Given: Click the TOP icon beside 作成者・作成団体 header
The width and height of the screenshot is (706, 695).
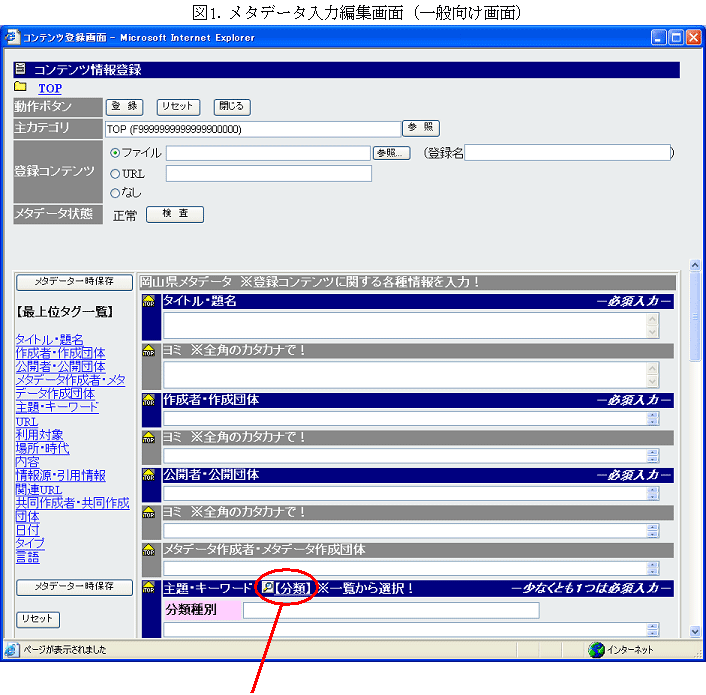Looking at the screenshot, I should pyautogui.click(x=149, y=400).
